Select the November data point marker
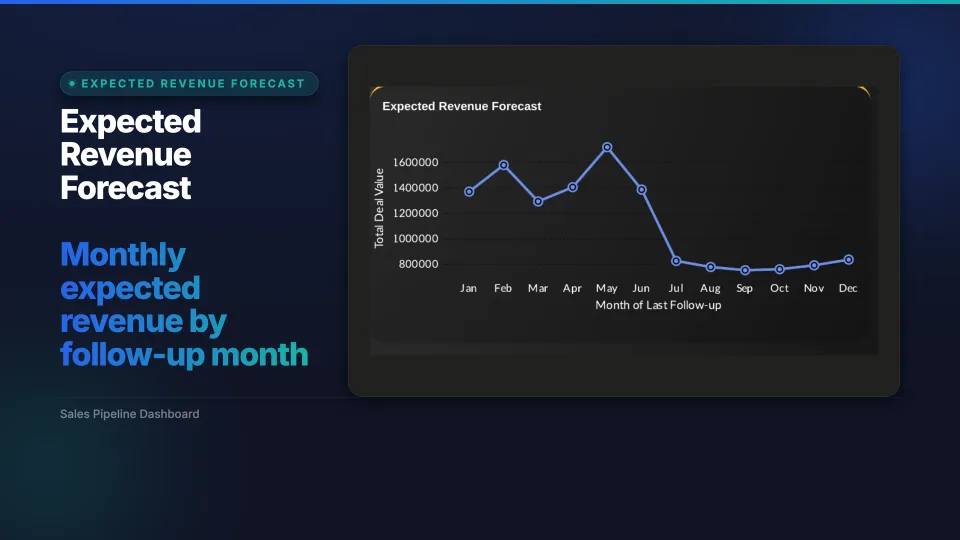960x540 pixels. [814, 265]
